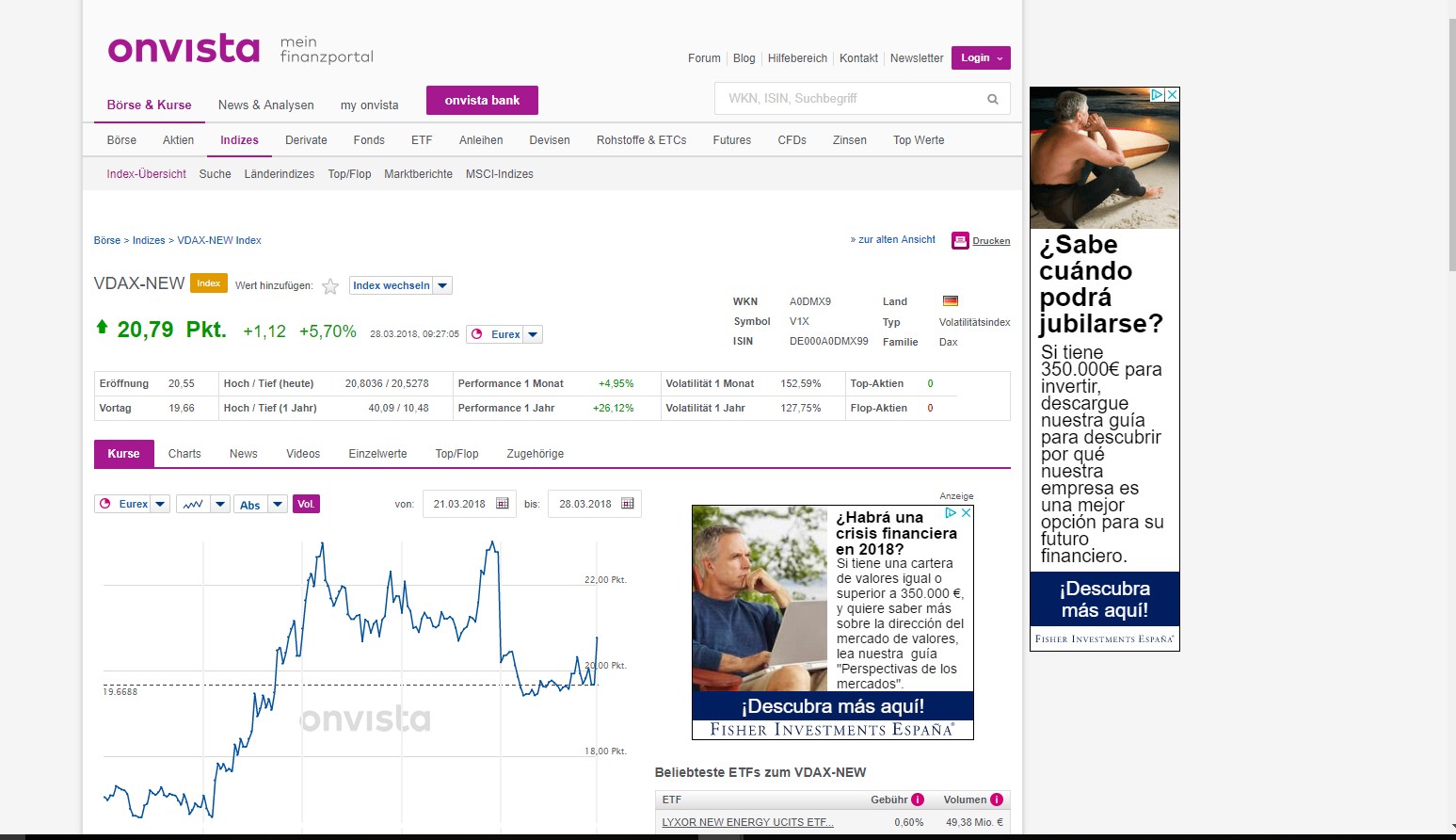Open the Top/Flop tab below quote

click(x=457, y=454)
